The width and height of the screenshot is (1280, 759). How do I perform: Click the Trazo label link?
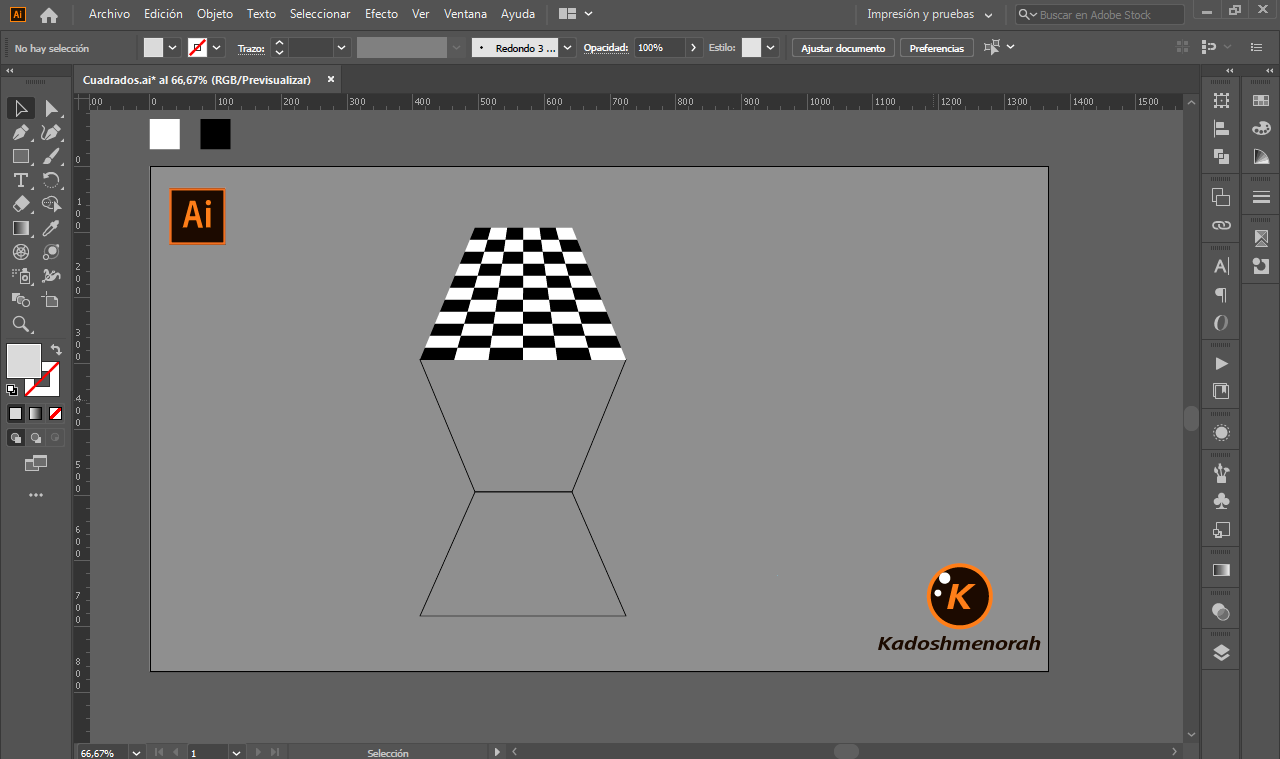tap(251, 48)
